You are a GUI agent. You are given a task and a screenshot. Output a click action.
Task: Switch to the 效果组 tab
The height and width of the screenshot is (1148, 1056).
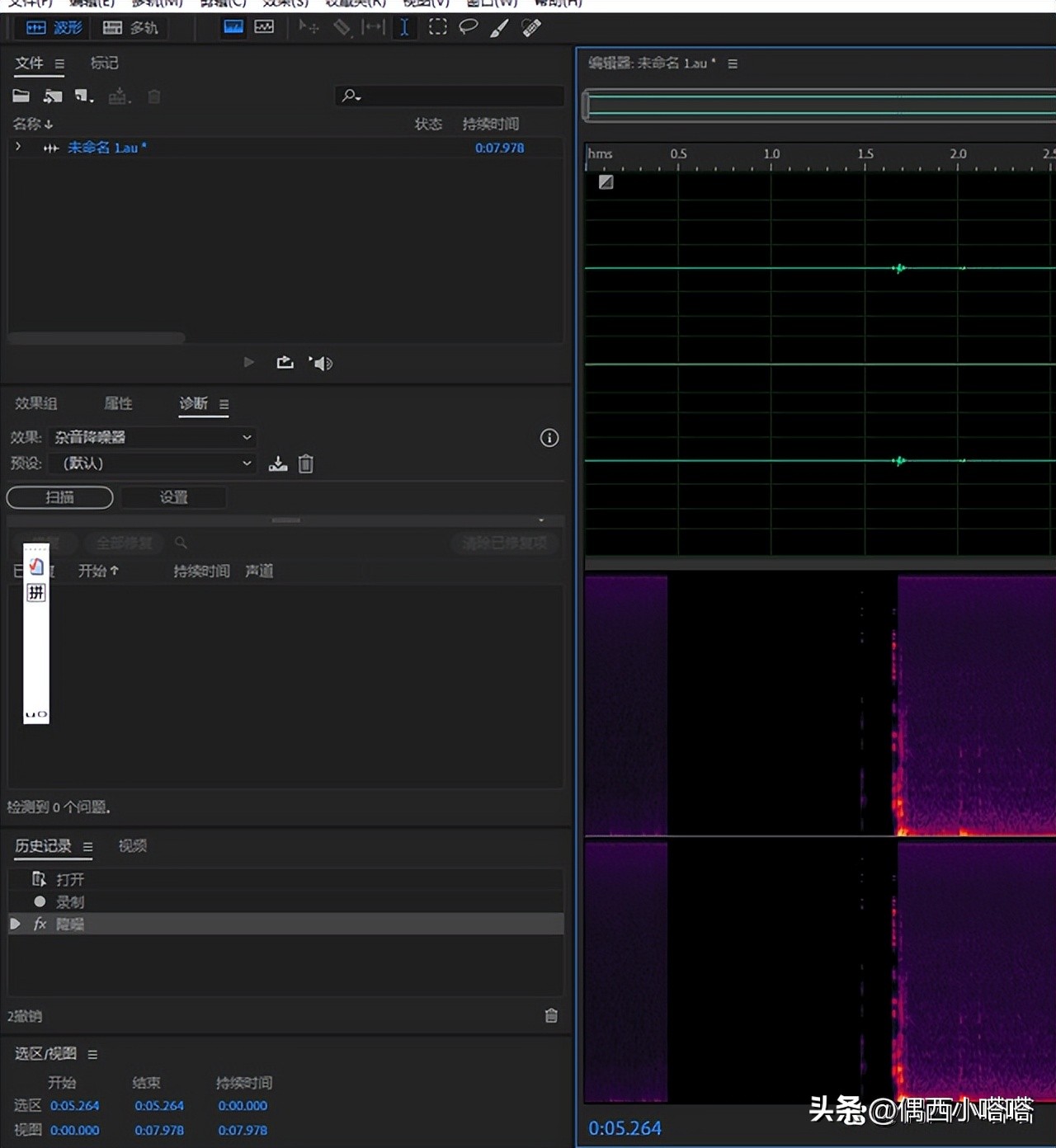[35, 403]
